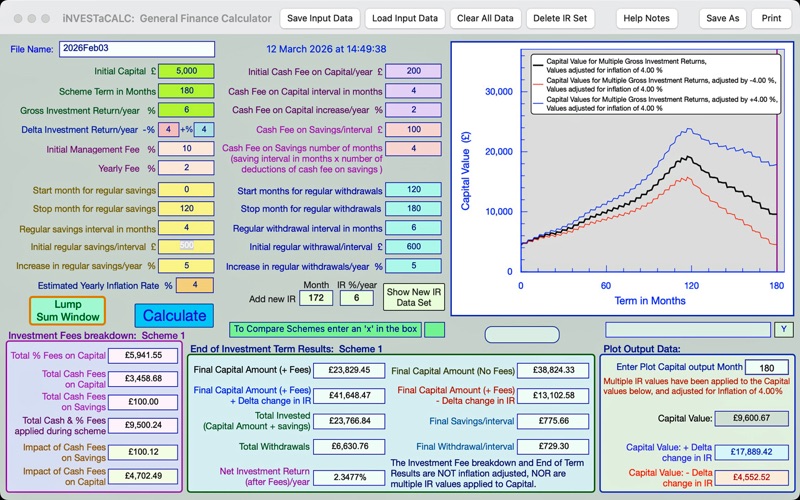
Task: Select Stop month for regular savings field
Action: (x=186, y=209)
